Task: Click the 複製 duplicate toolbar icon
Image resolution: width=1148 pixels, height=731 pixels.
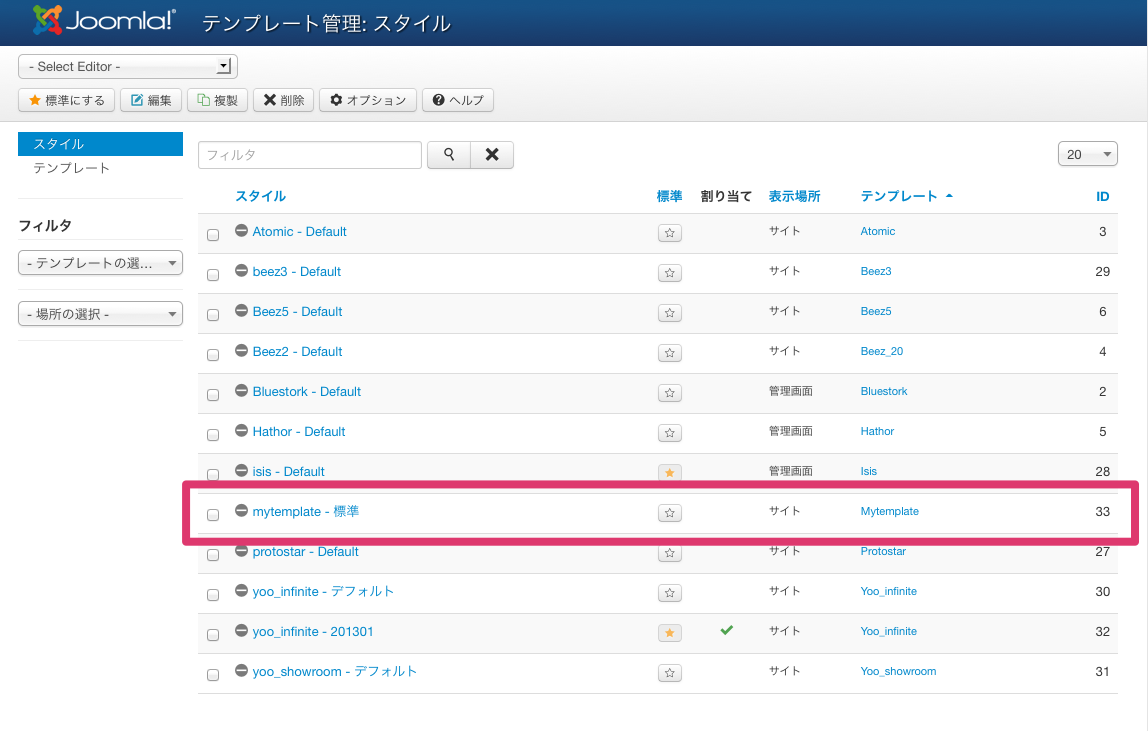Action: (217, 100)
